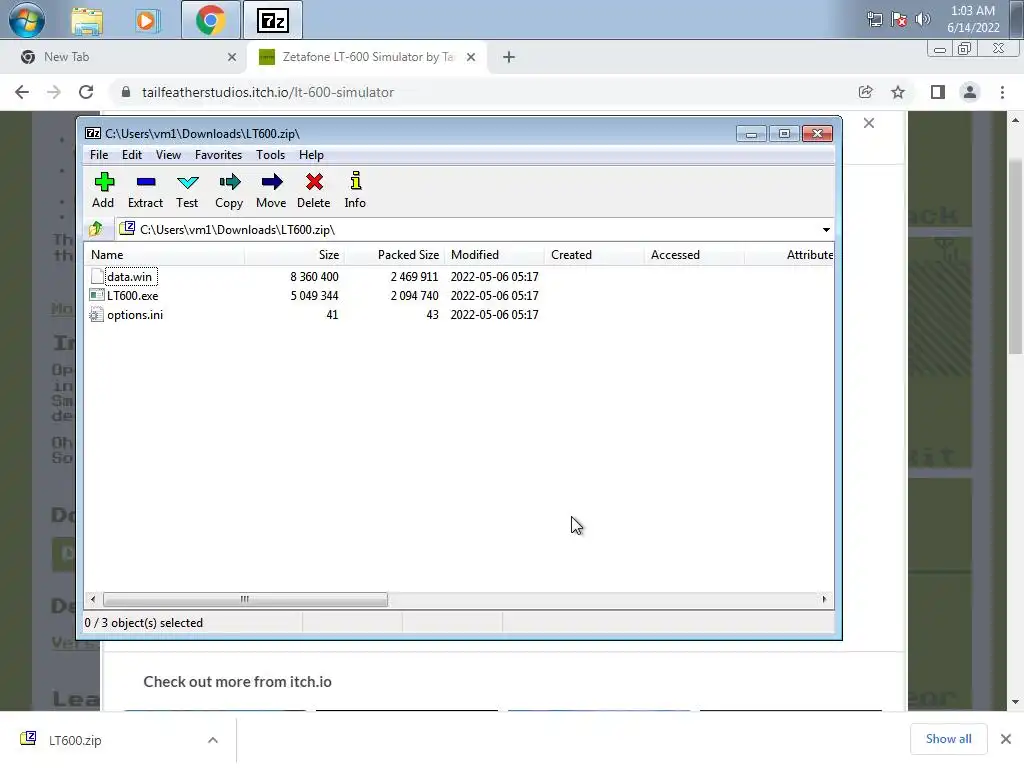Click size value 8 360 400

point(314,277)
